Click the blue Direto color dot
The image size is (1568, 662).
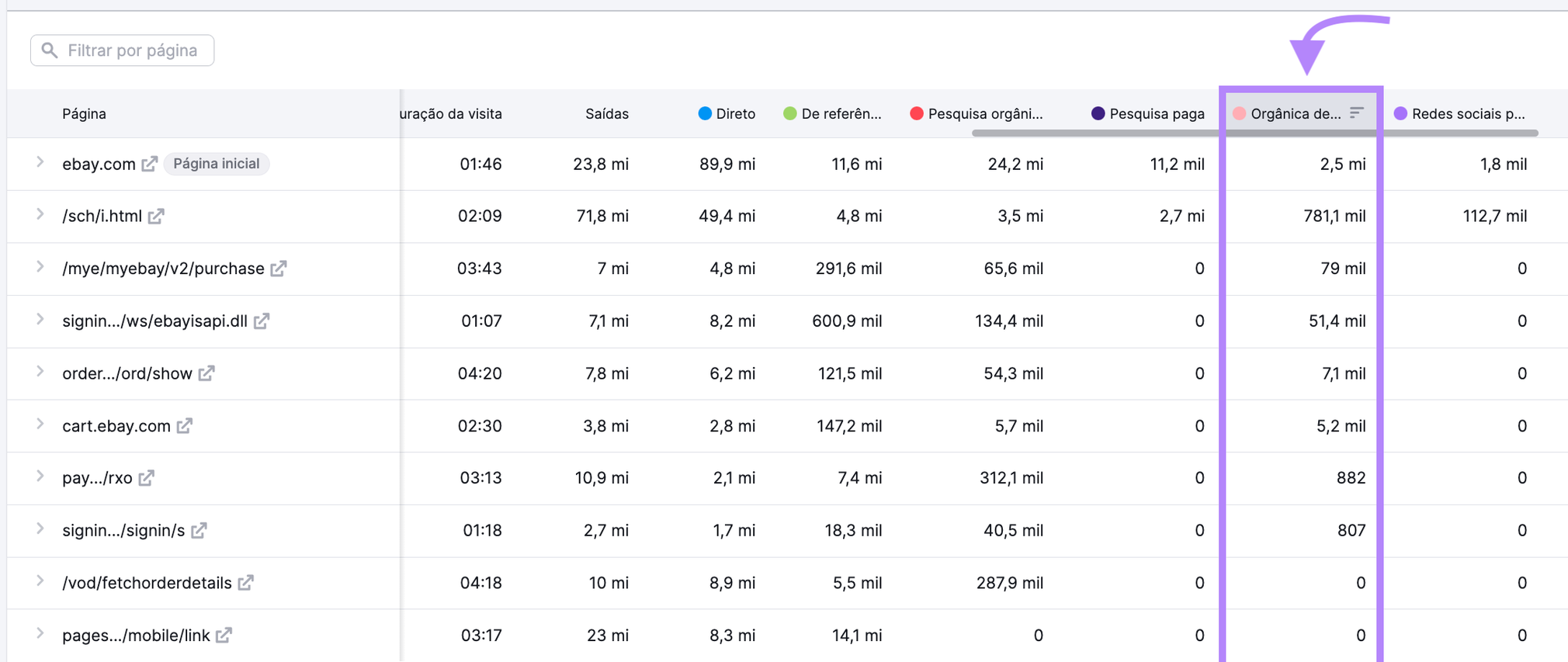(x=705, y=113)
